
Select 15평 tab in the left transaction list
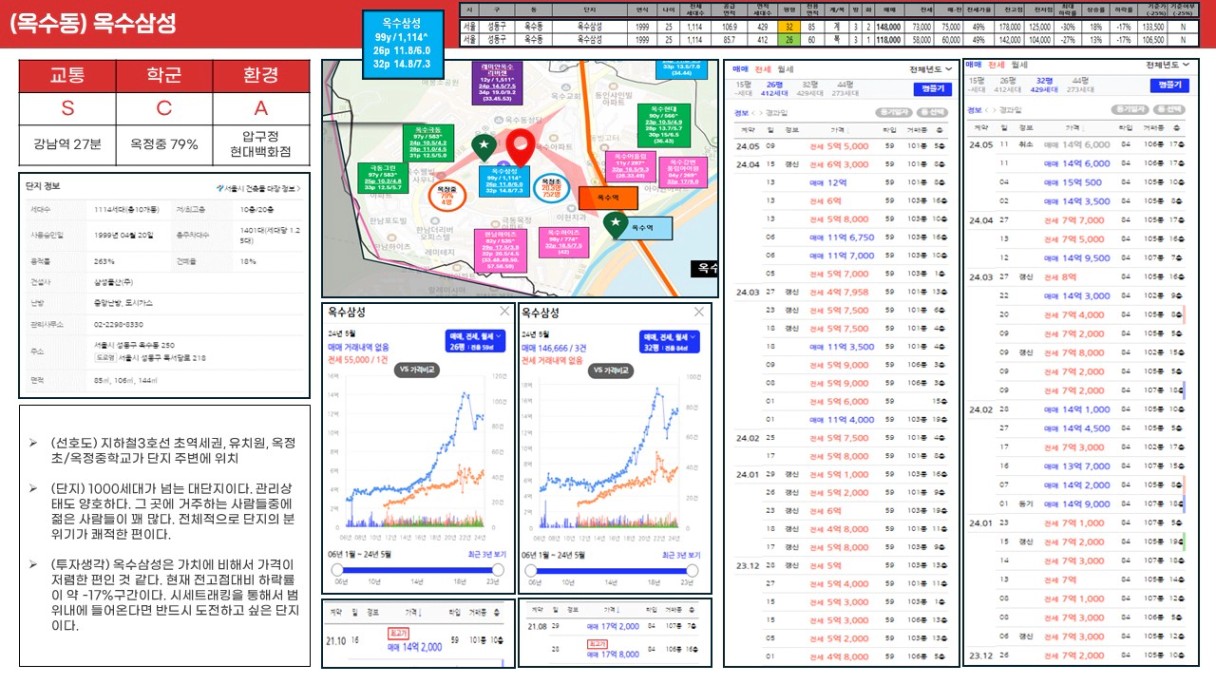click(x=743, y=88)
